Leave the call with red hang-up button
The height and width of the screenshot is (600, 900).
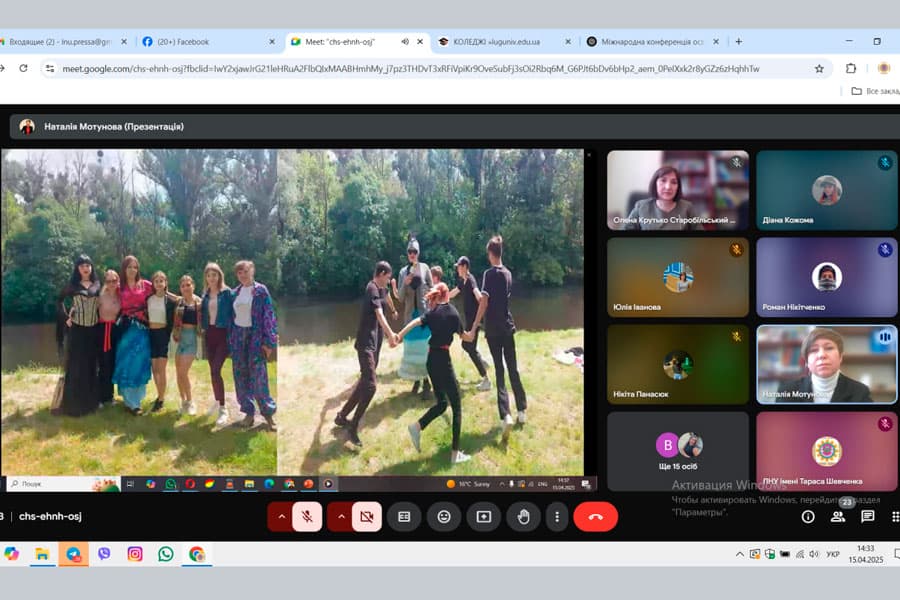(596, 517)
